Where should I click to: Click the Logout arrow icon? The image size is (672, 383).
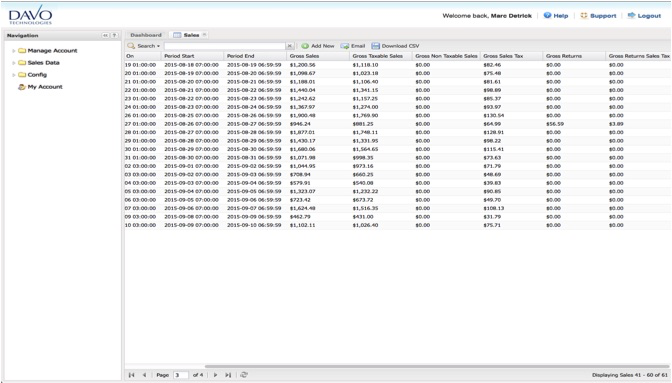pyautogui.click(x=631, y=15)
